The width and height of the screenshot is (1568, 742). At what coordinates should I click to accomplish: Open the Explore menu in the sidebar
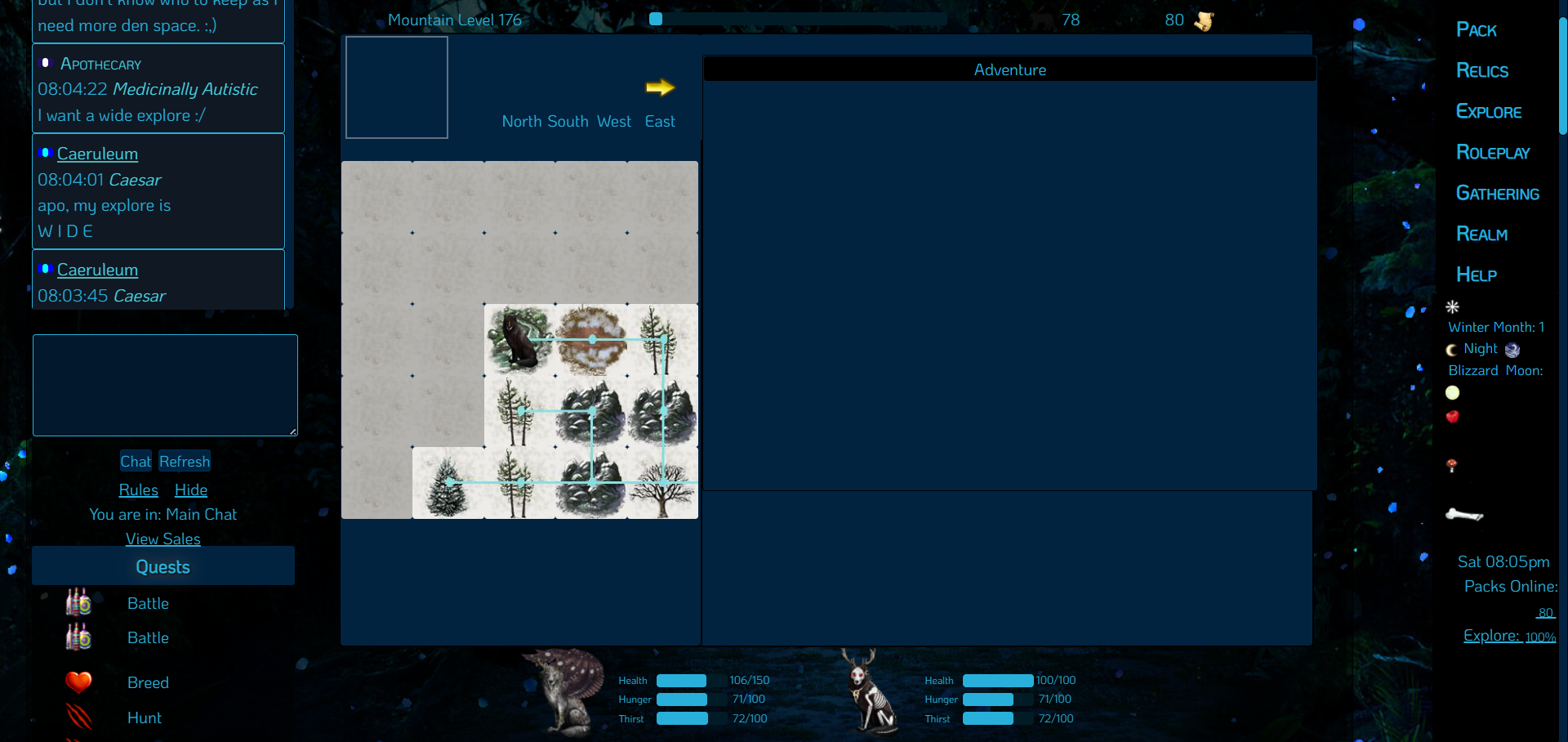[x=1489, y=112]
